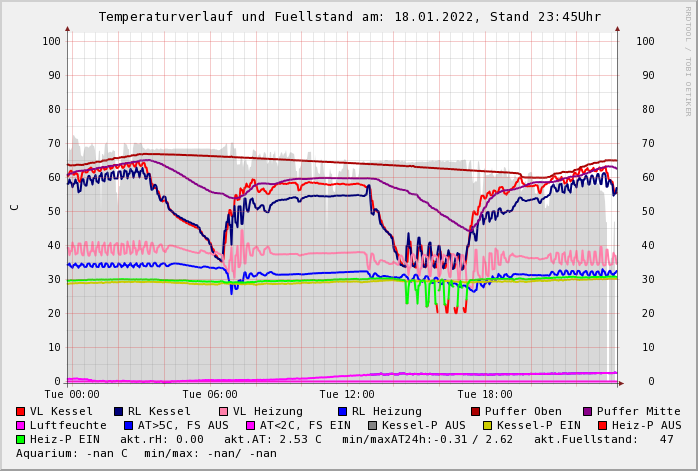Click the Tue 00:00 time axis label
The height and width of the screenshot is (471, 698).
(x=72, y=395)
